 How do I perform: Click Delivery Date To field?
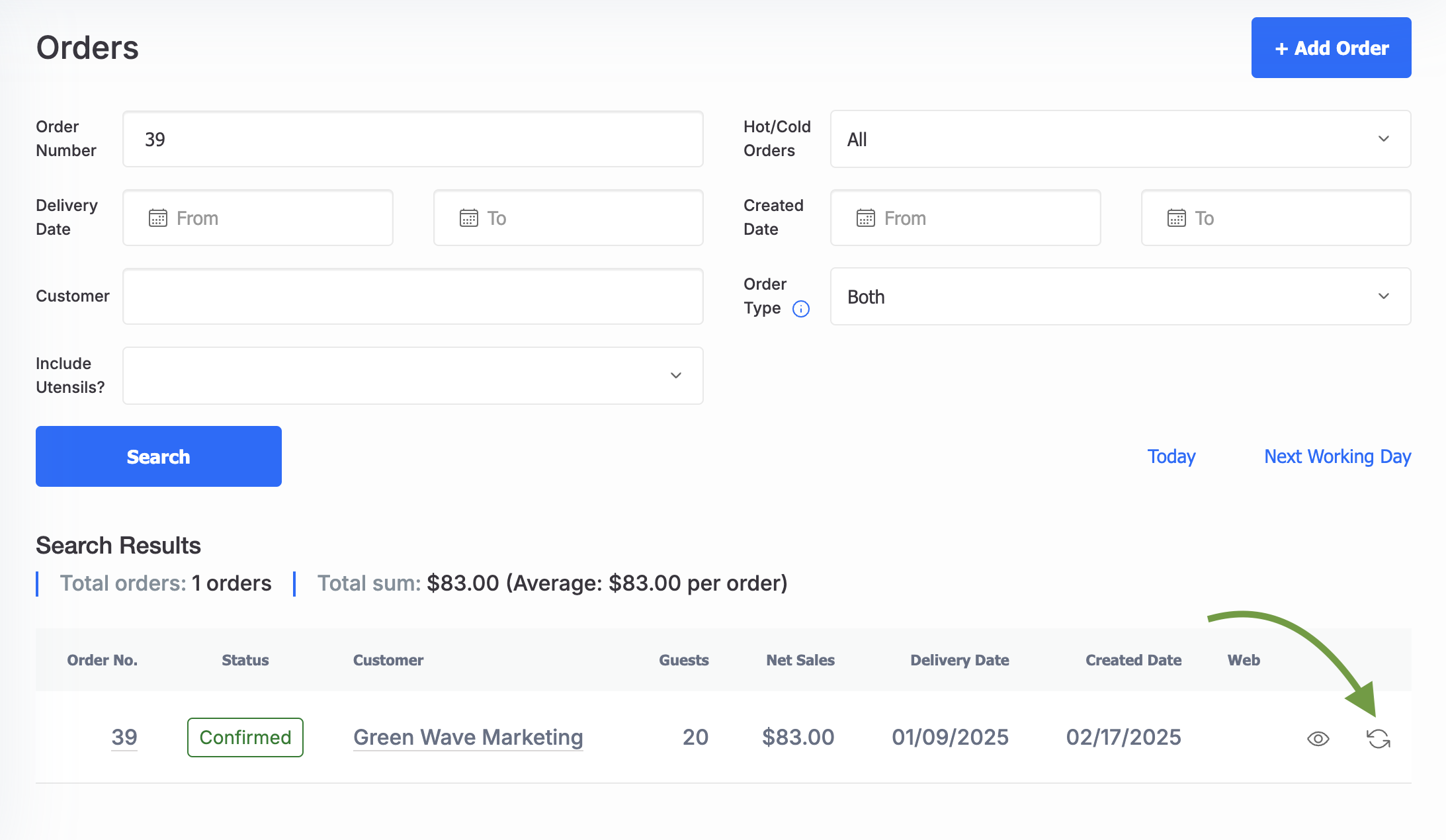(x=568, y=218)
